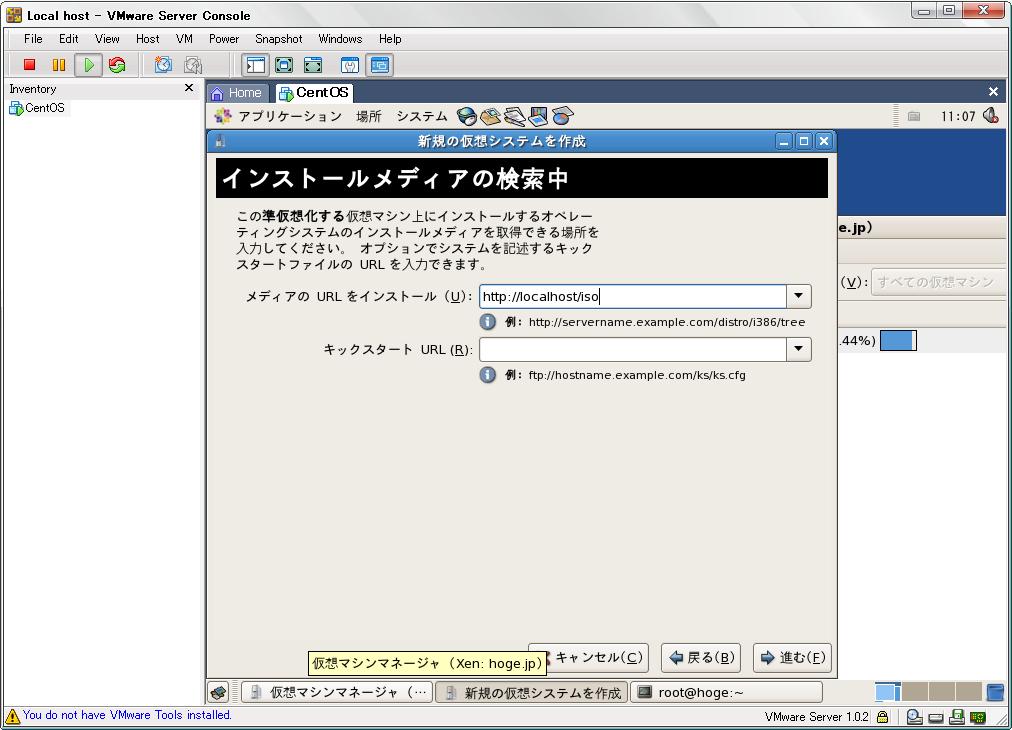The width and height of the screenshot is (1012, 730).
Task: Switch to 仮想マシンマネージャ taskbar window
Action: pos(337,693)
